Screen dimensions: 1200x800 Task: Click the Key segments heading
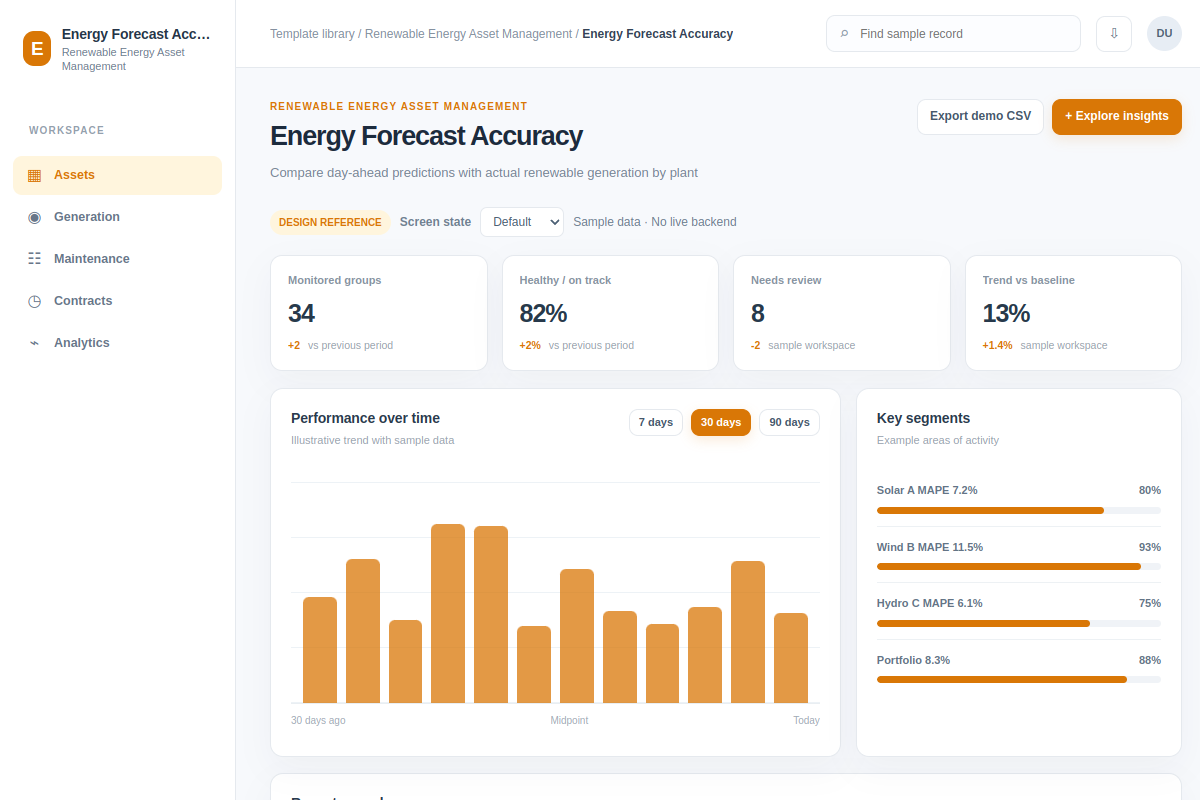pos(923,418)
